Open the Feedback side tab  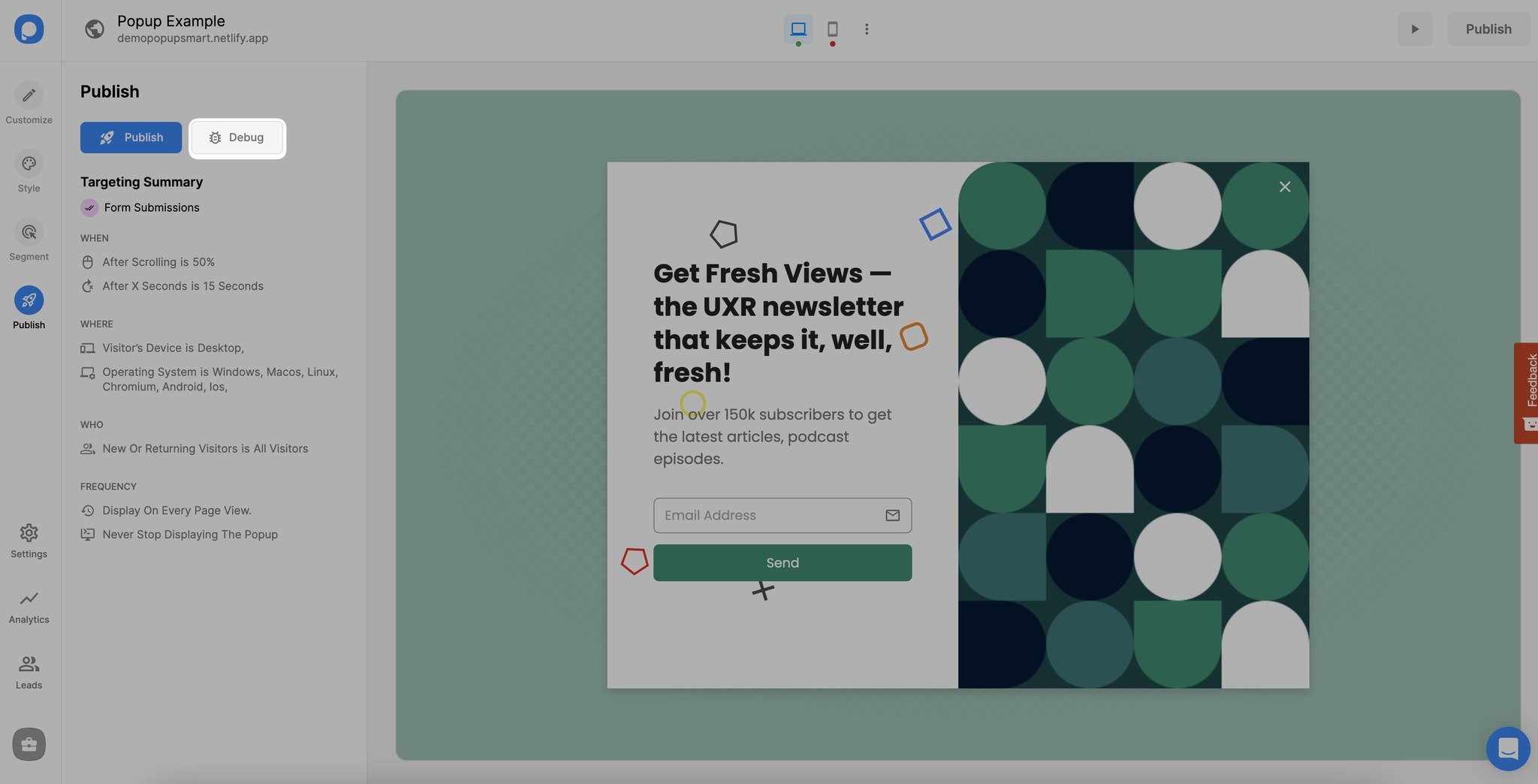(x=1526, y=393)
